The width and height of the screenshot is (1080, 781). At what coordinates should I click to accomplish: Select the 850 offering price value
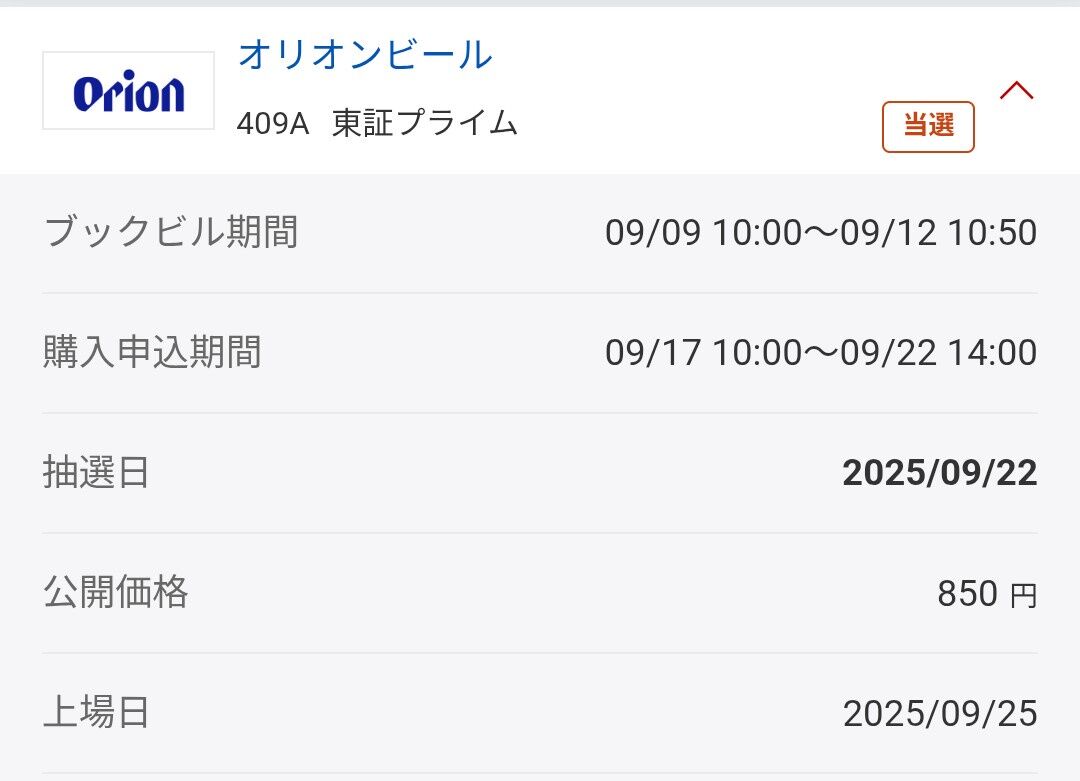(967, 594)
